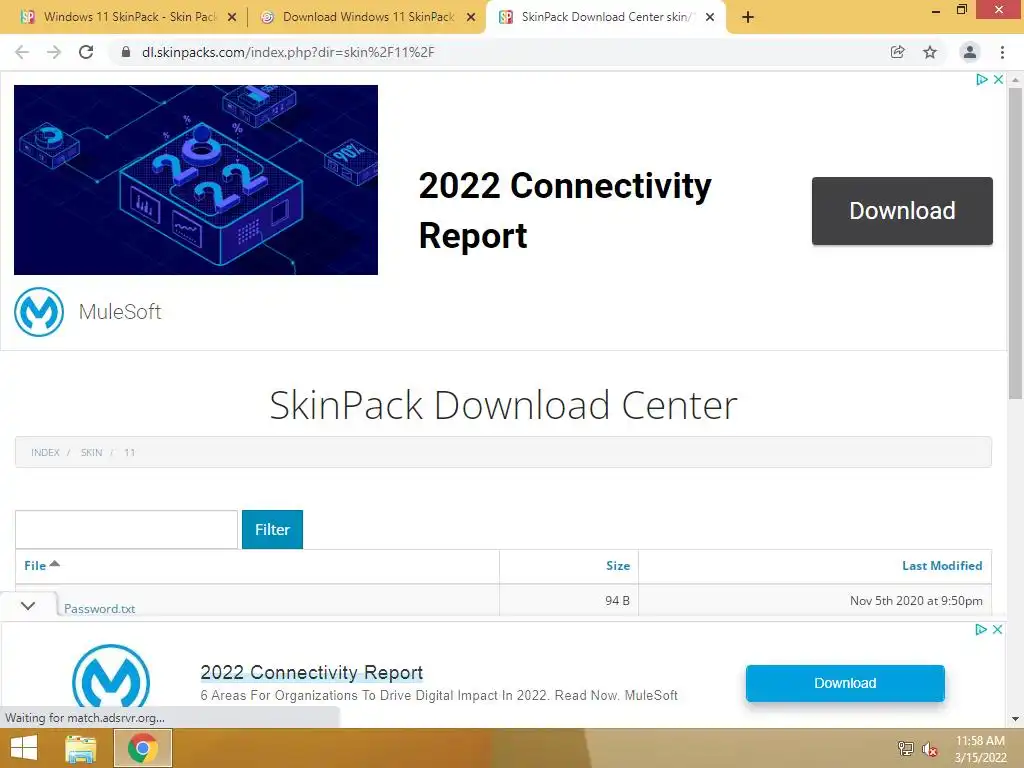Open Windows Start menu
Screen dimensions: 1024x768
click(24, 748)
